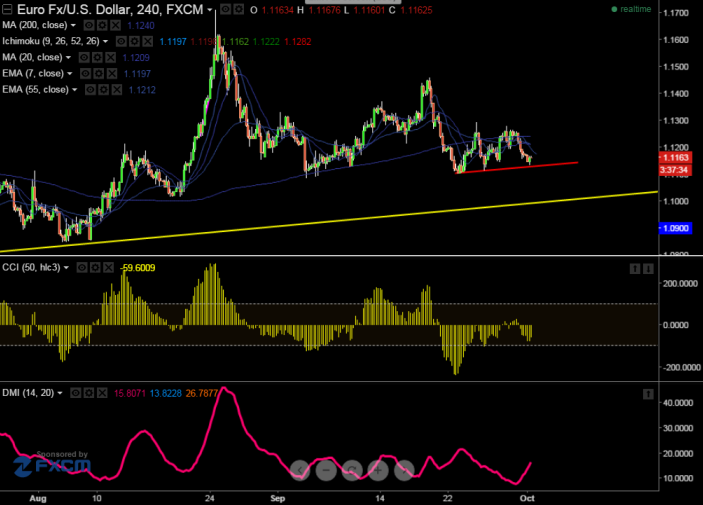Open MA (200, close) settings gear
The height and width of the screenshot is (505, 703).
(x=102, y=25)
